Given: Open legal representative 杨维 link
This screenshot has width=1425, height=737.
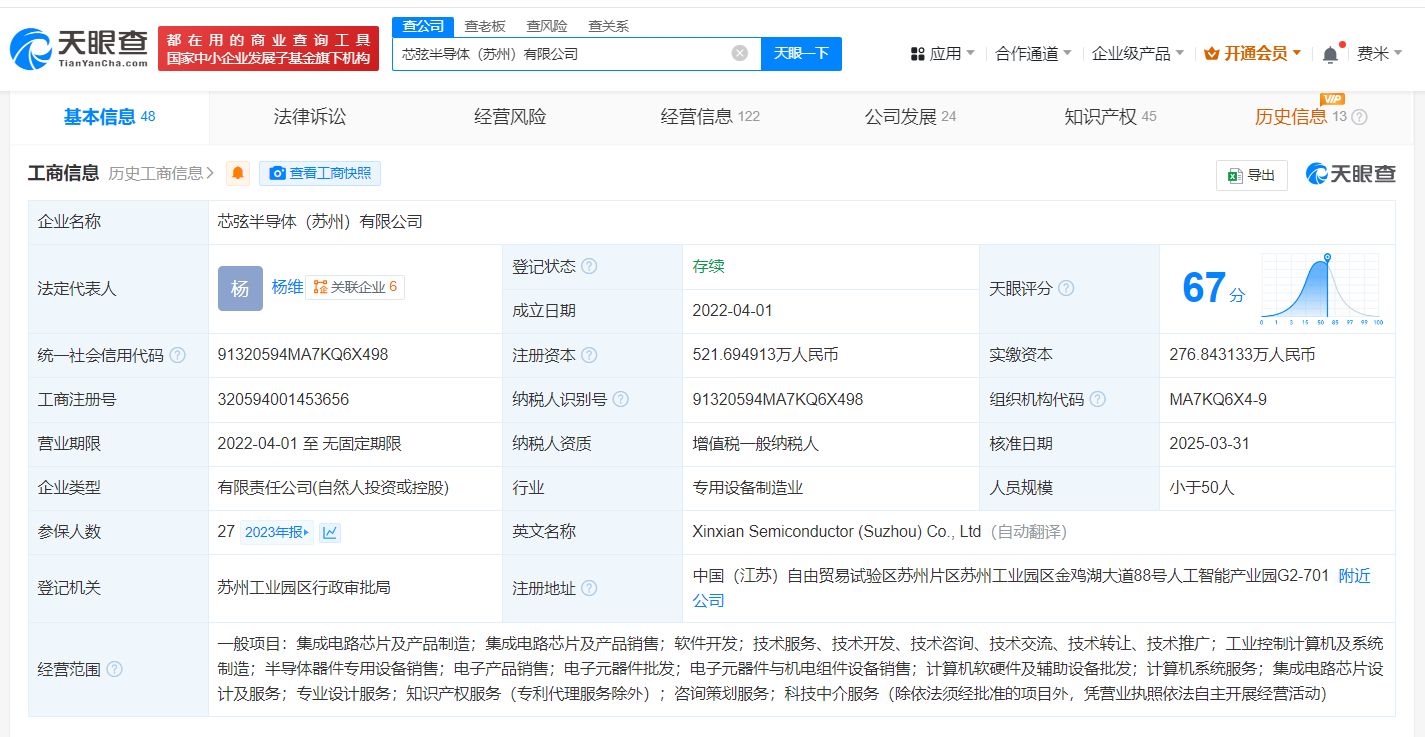Looking at the screenshot, I should [x=287, y=287].
